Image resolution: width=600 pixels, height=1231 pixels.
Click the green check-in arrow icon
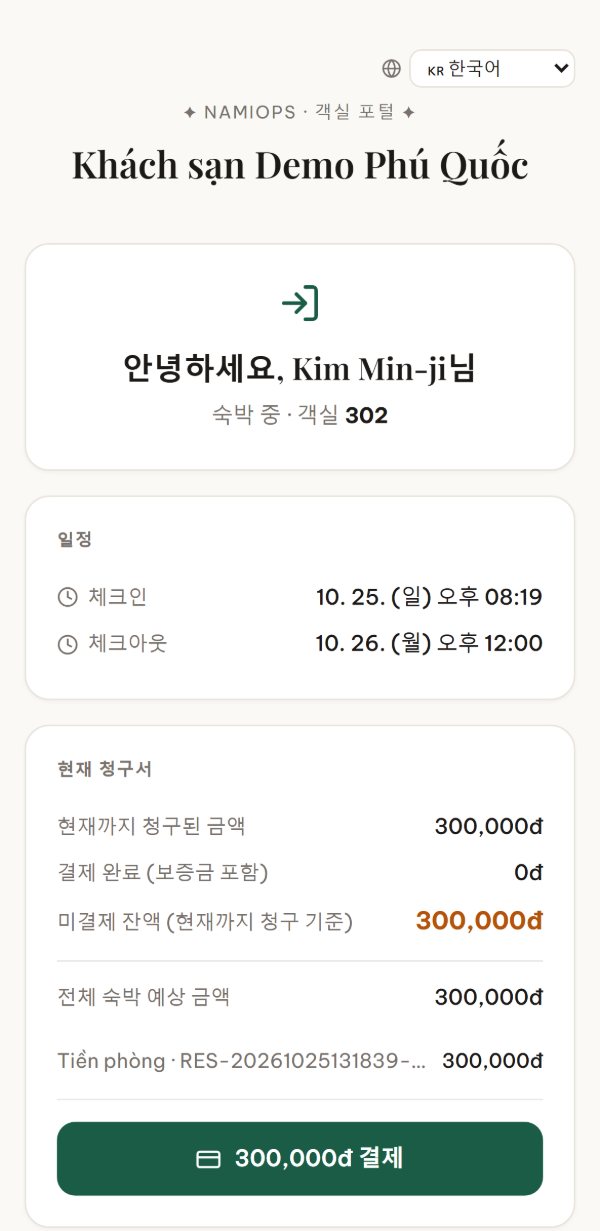point(300,302)
